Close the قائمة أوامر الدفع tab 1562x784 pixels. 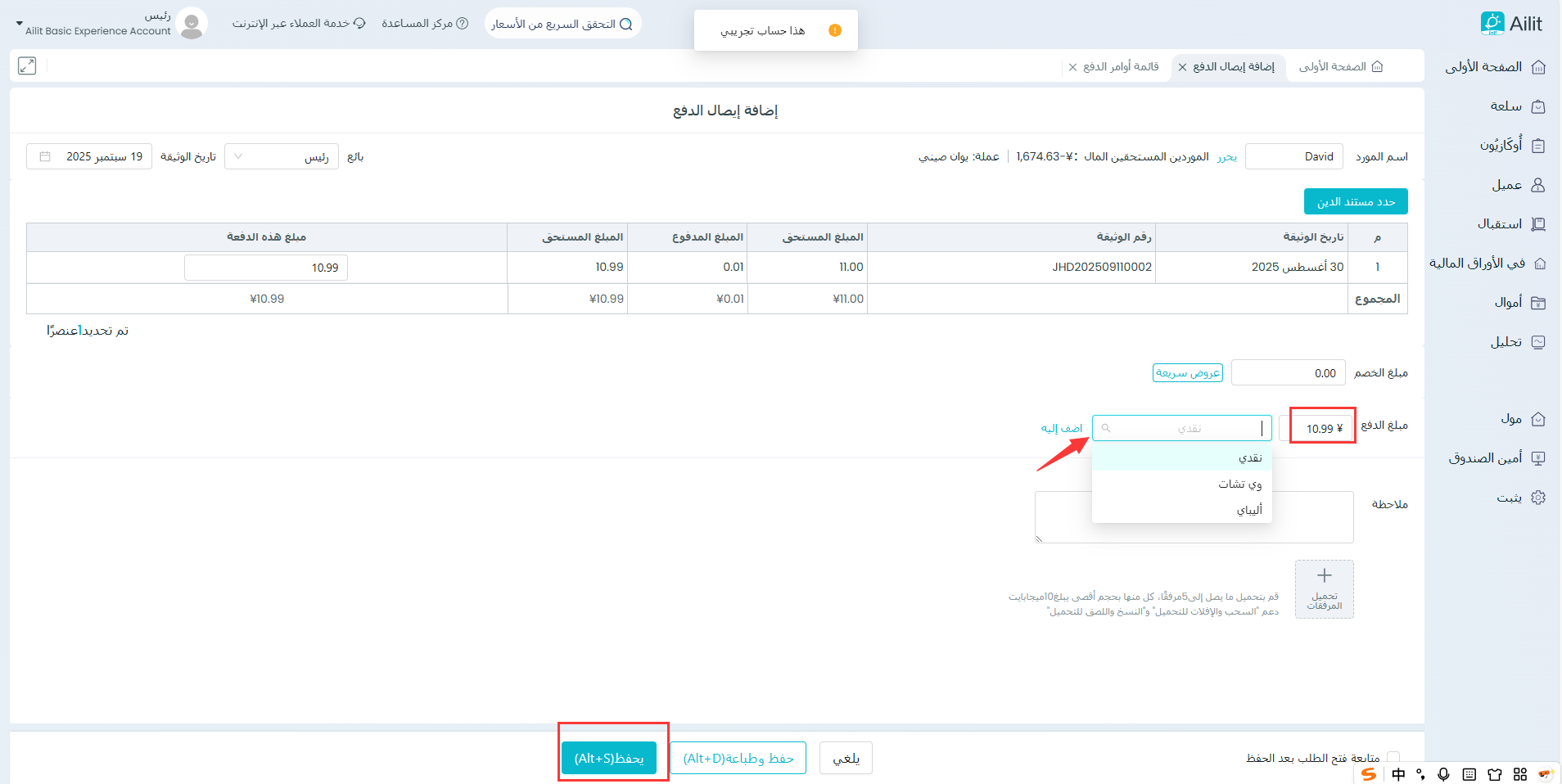coord(1072,67)
